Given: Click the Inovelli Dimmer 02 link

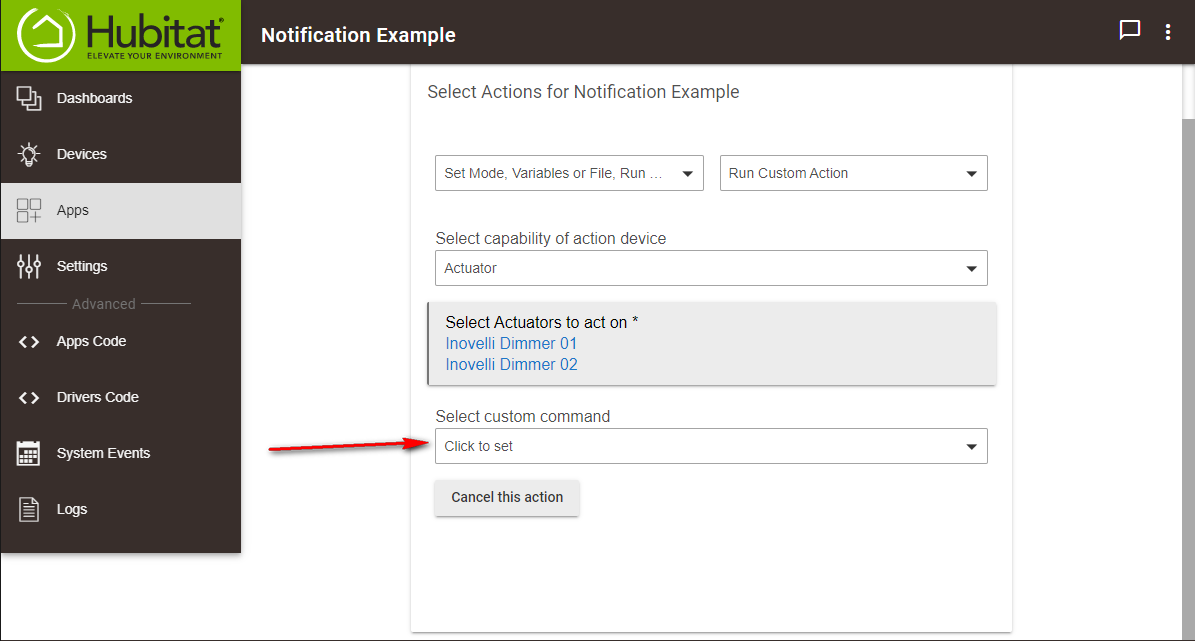Looking at the screenshot, I should pos(511,365).
